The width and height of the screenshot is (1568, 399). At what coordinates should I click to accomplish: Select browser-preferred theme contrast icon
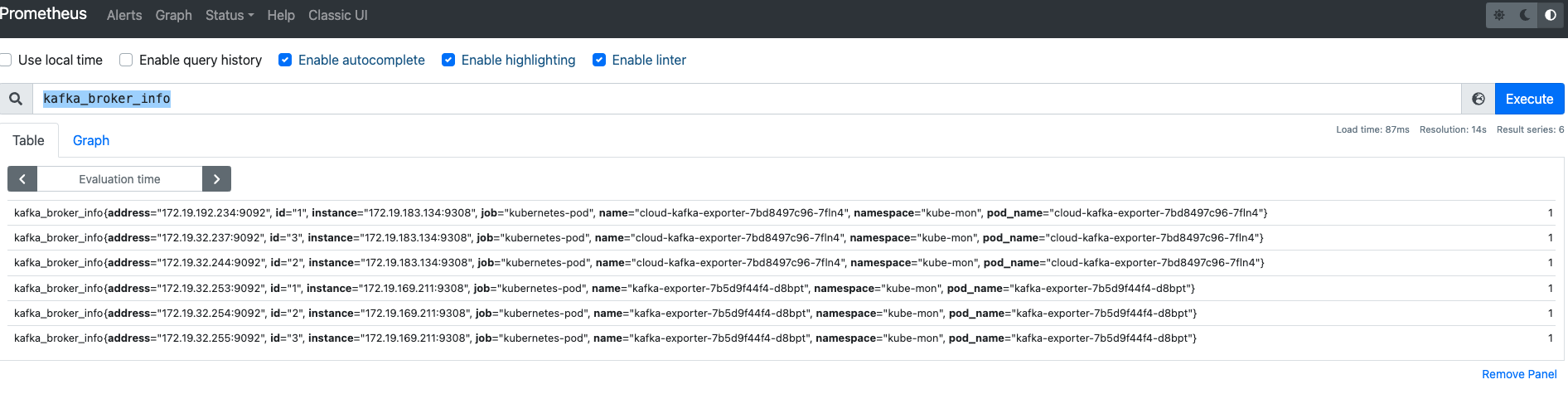point(1551,15)
